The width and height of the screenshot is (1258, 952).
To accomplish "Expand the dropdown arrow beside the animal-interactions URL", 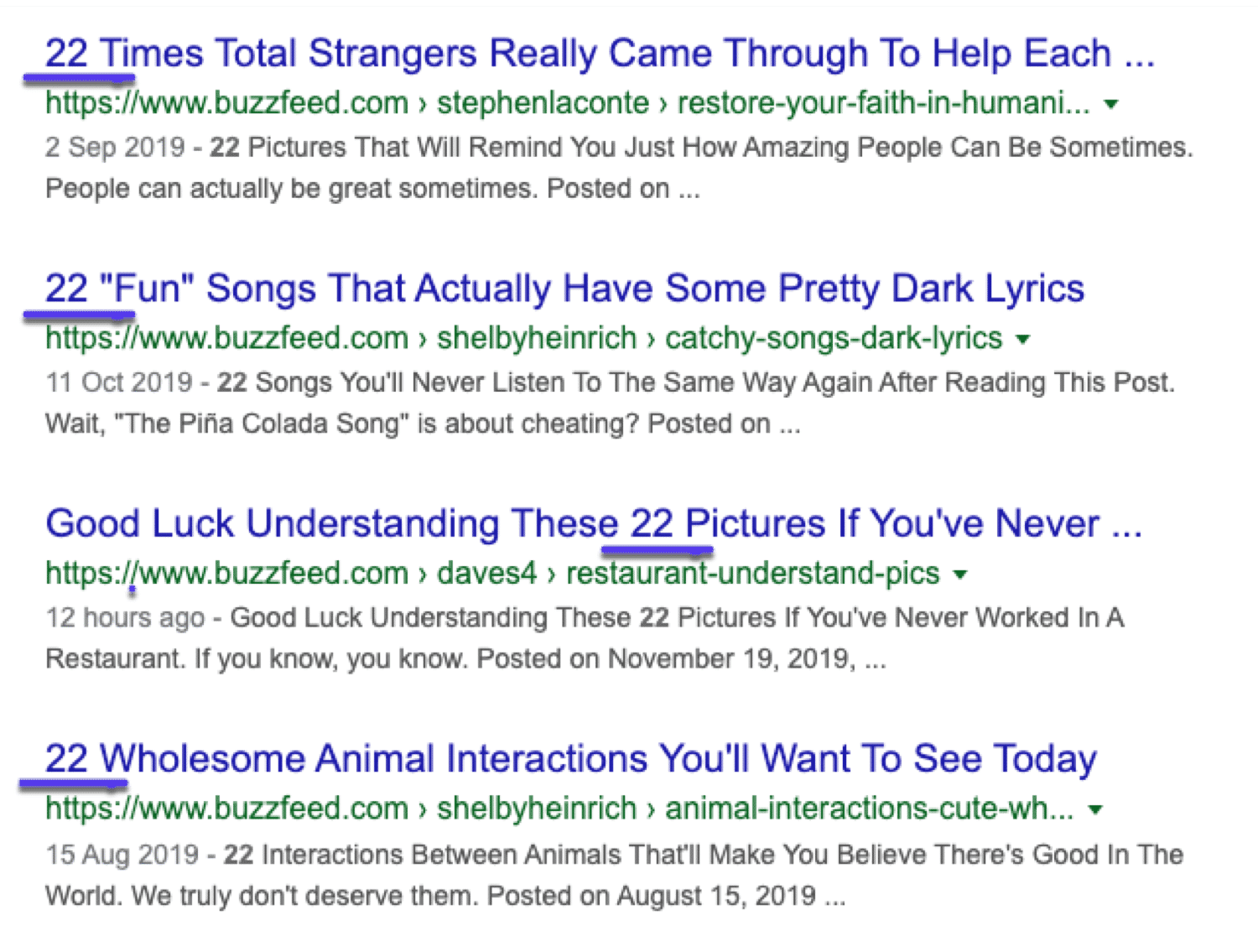I will point(1097,809).
